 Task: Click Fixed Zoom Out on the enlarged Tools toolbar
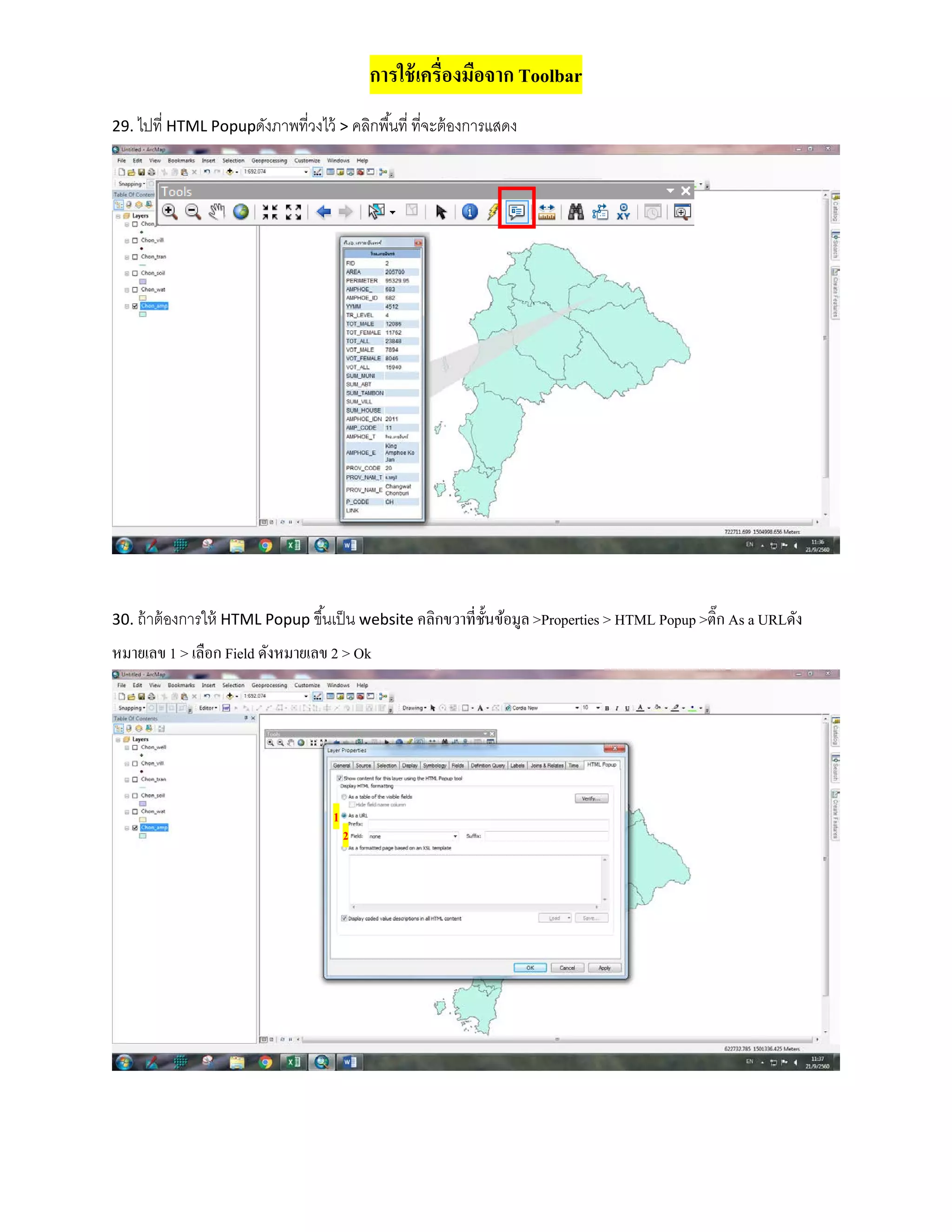click(x=293, y=212)
